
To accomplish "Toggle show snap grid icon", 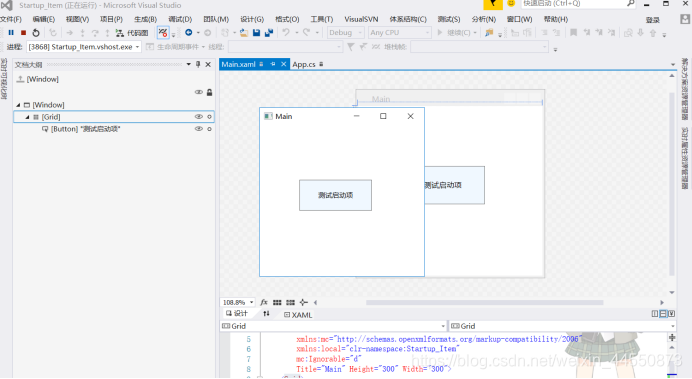I will point(277,302).
